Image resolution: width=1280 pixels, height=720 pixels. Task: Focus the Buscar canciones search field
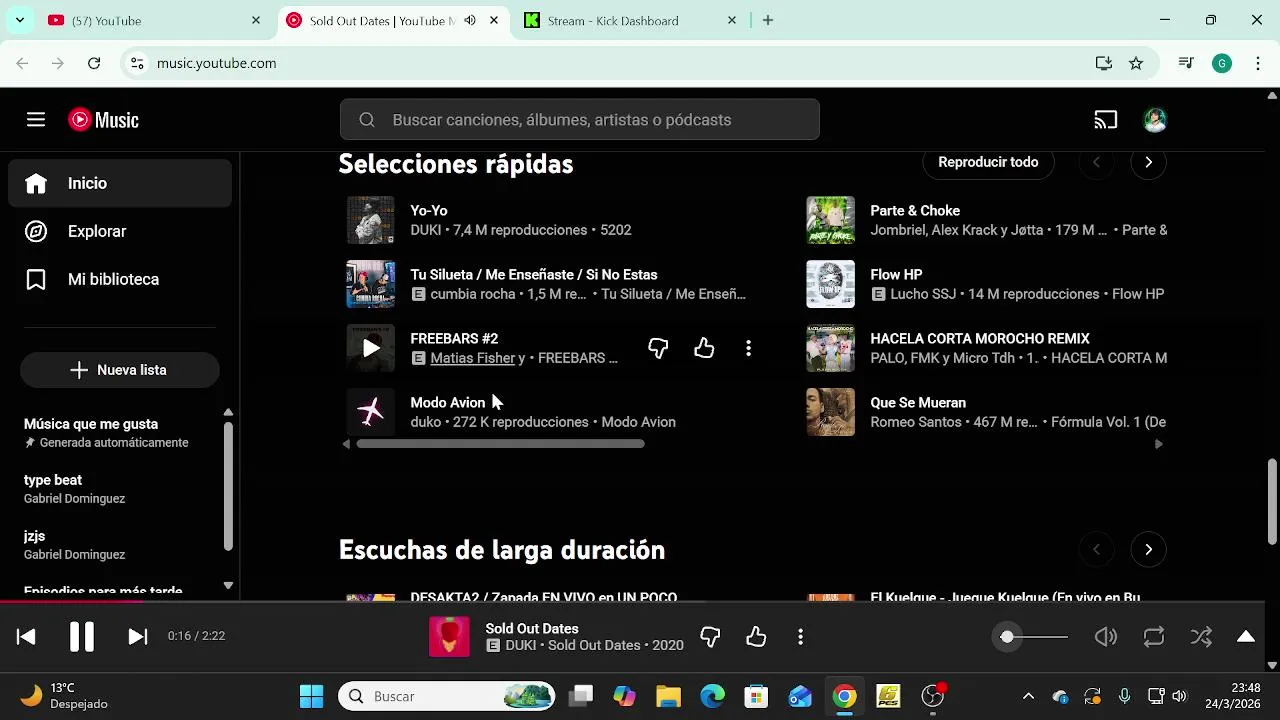(580, 120)
